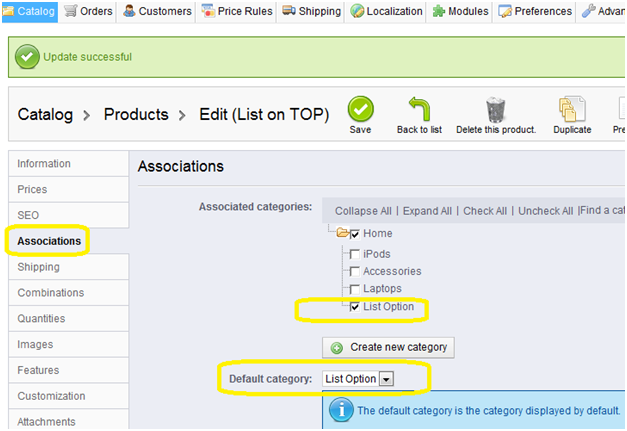Click the trash bin delete product icon

click(x=495, y=110)
